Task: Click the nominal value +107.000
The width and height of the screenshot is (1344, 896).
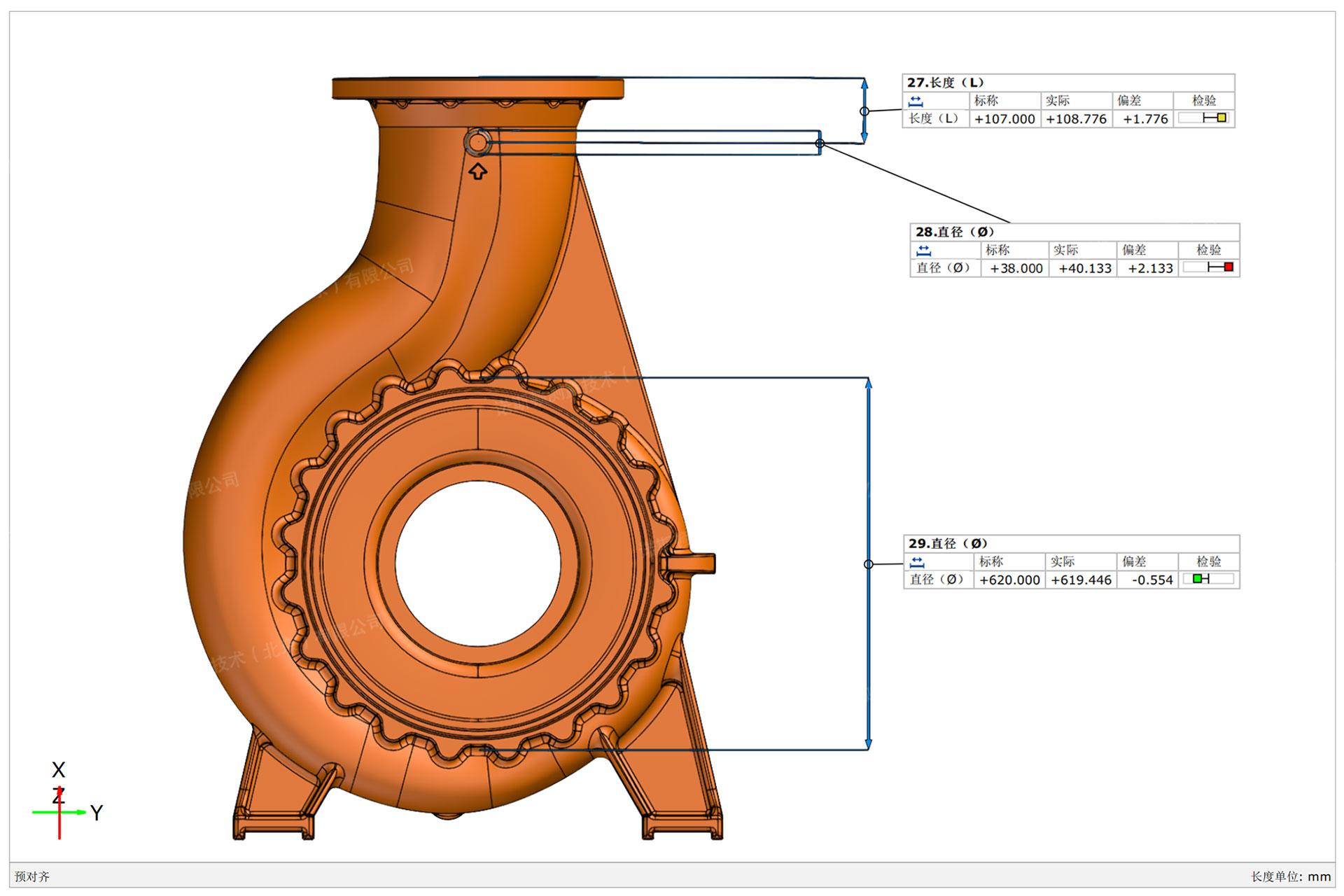Action: pos(1004,119)
